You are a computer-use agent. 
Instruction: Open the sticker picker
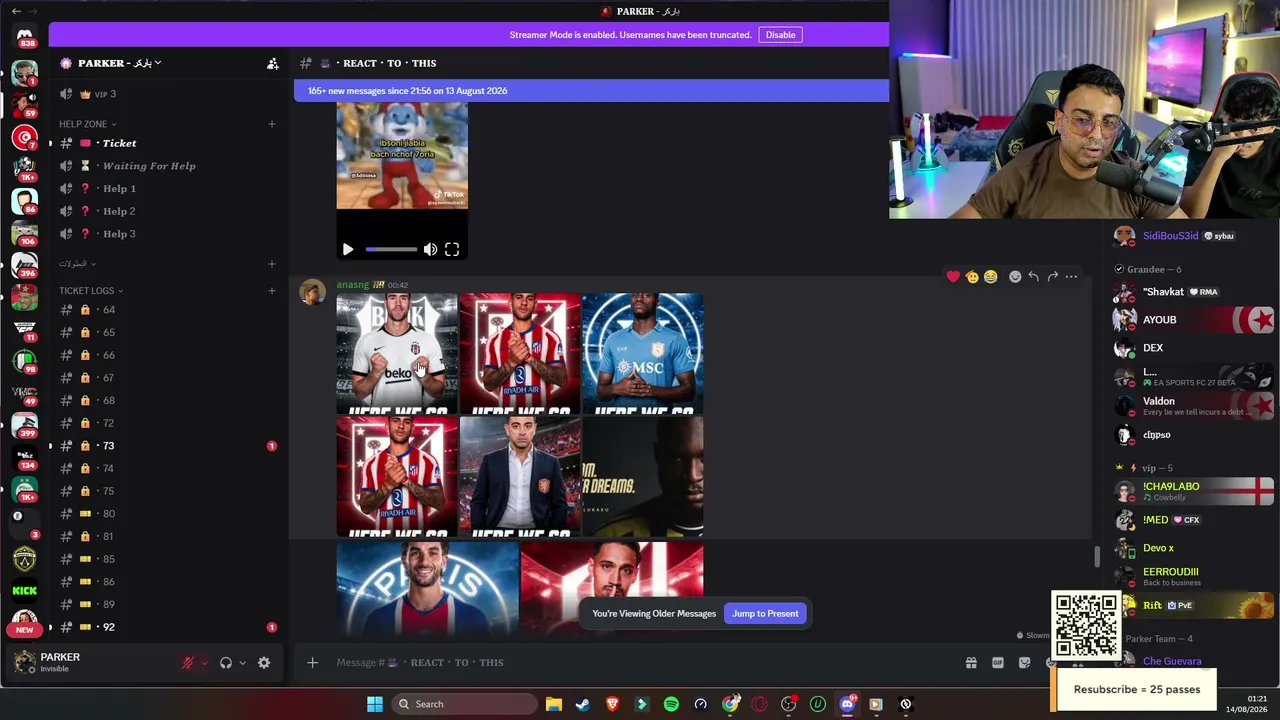[x=1024, y=663]
